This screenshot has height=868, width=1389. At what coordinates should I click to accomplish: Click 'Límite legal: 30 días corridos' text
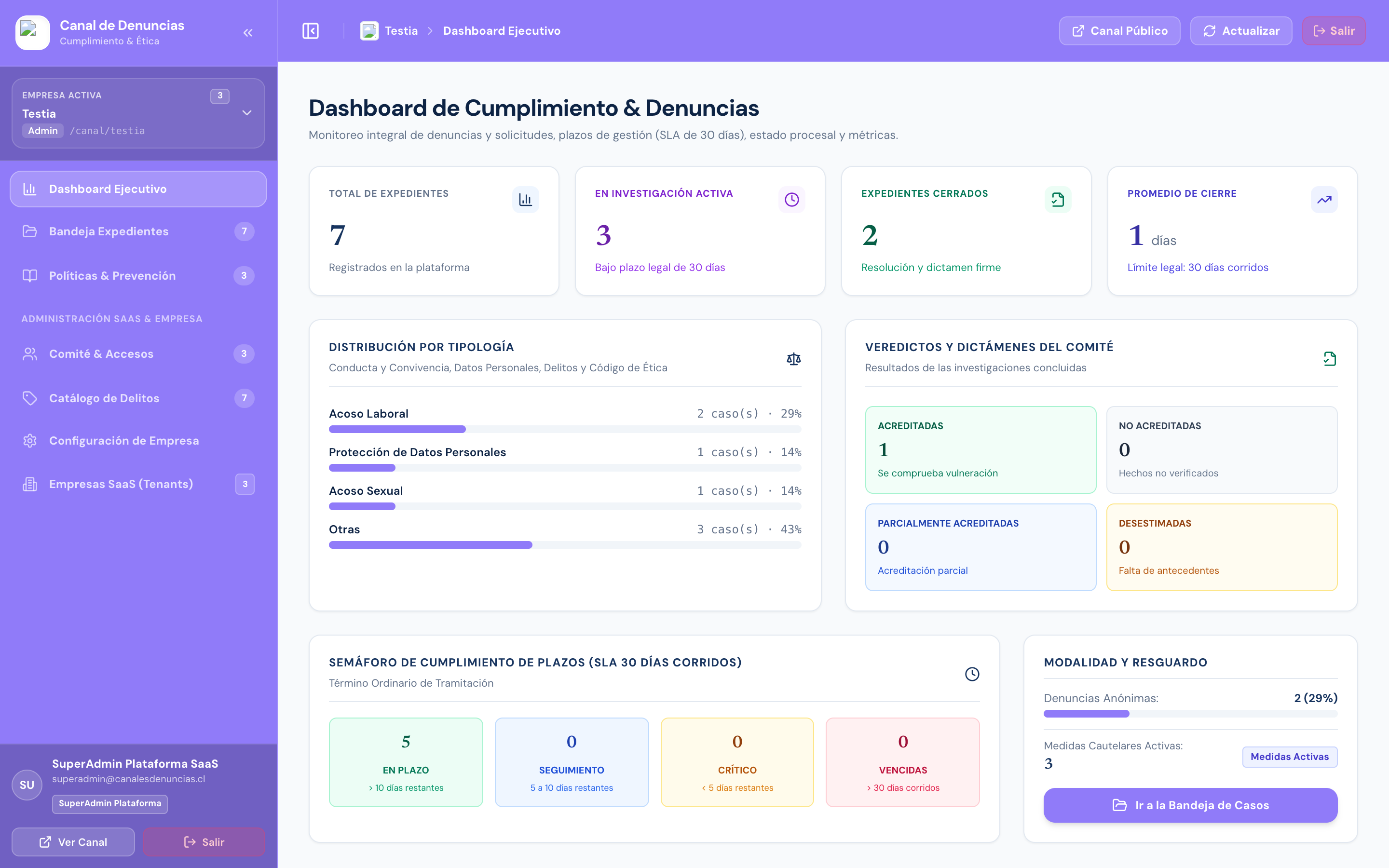pos(1198,268)
